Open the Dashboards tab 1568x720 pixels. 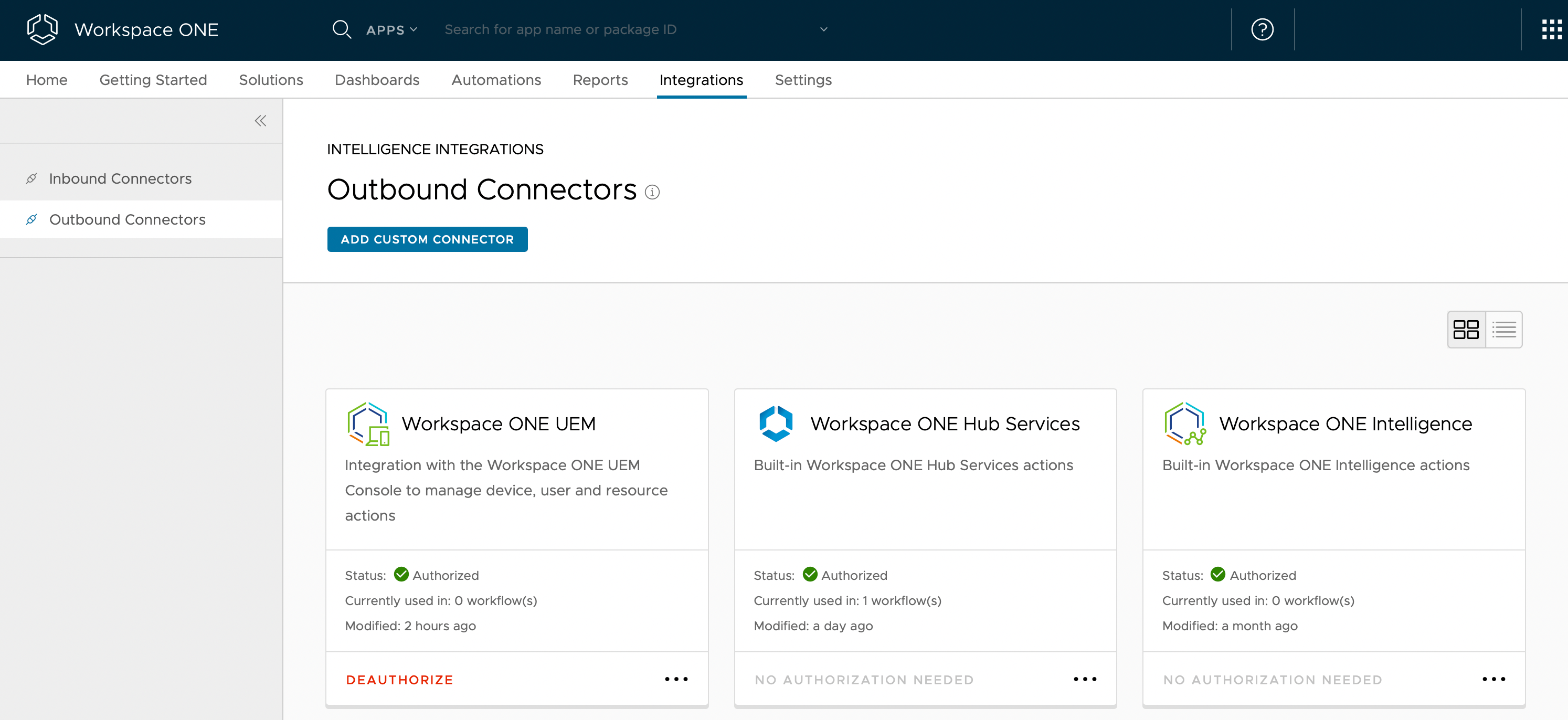(x=377, y=80)
